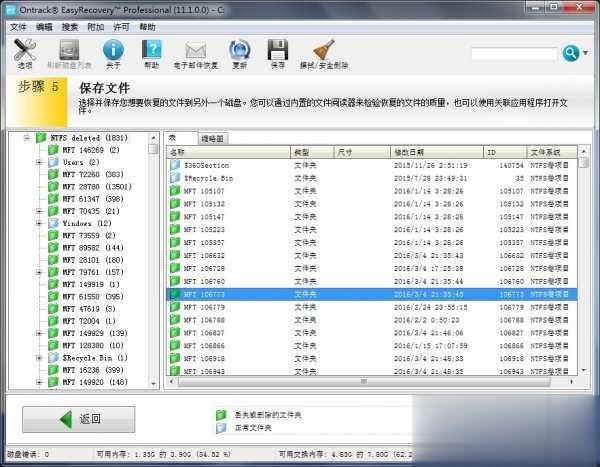Select the MFT 105132 file row
The image size is (600, 467).
(x=372, y=204)
